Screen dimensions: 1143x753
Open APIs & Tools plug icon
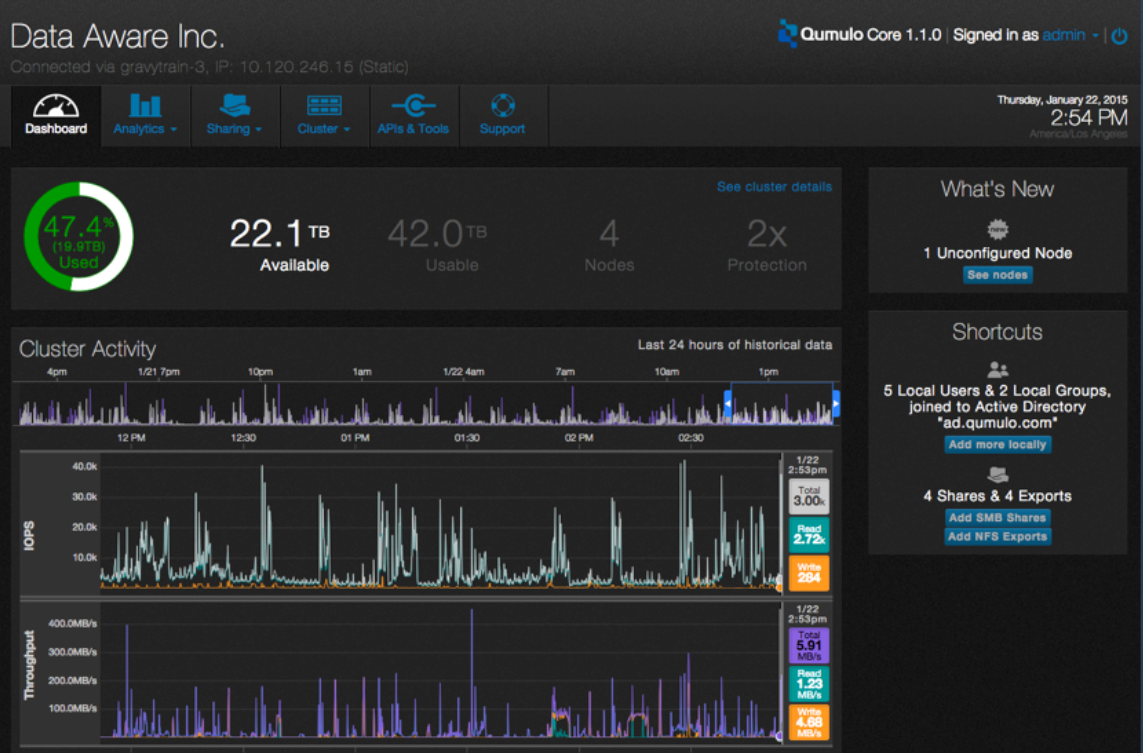[x=413, y=106]
